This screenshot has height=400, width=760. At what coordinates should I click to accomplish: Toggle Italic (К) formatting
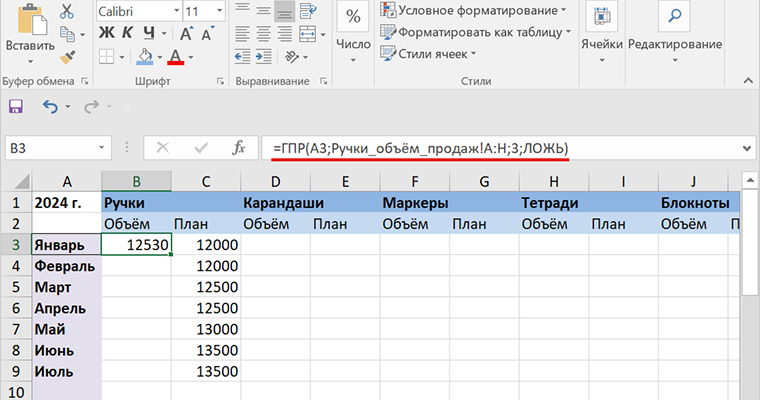pos(127,33)
